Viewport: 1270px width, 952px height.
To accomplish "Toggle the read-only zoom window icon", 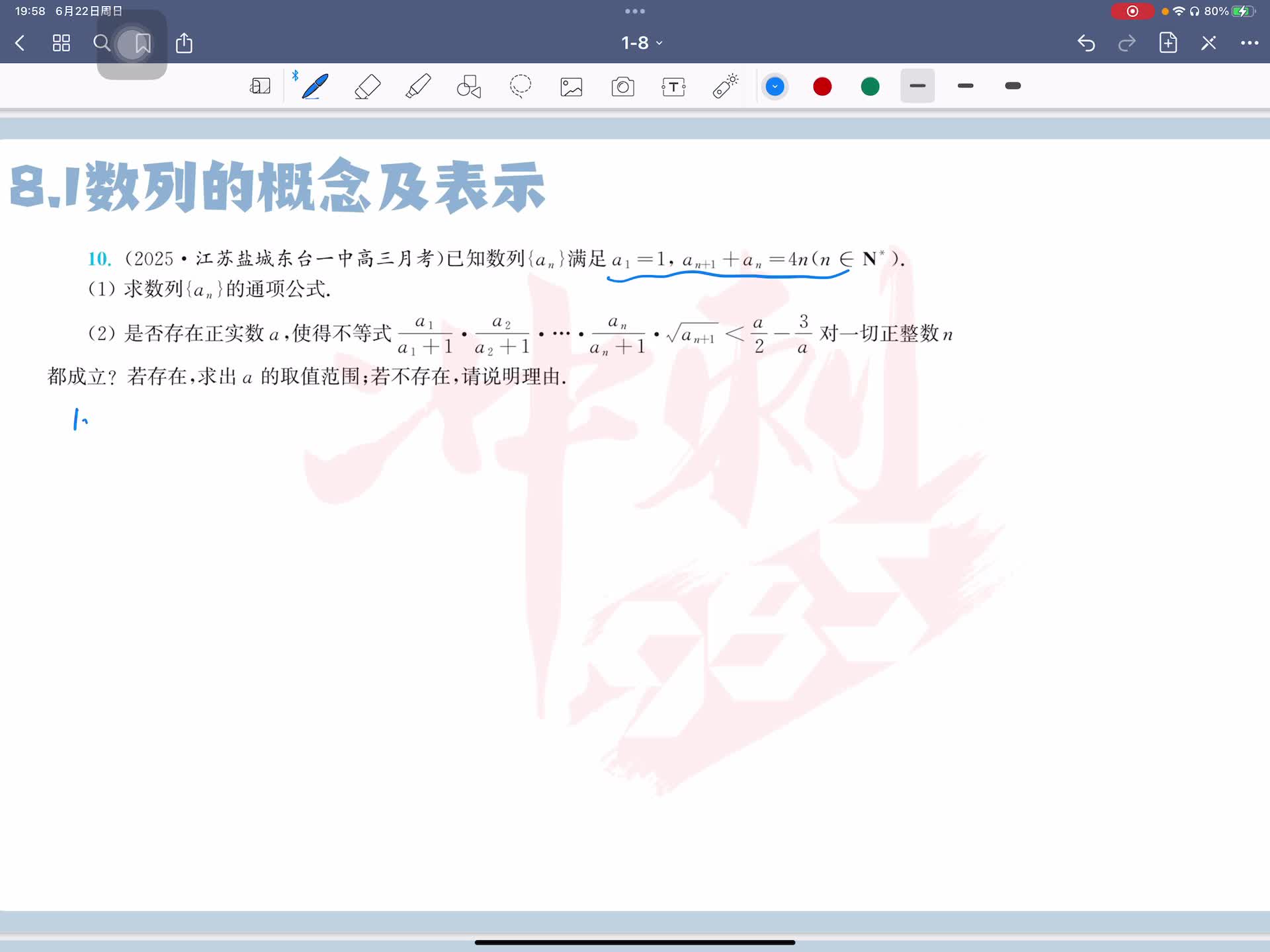I will 260,87.
